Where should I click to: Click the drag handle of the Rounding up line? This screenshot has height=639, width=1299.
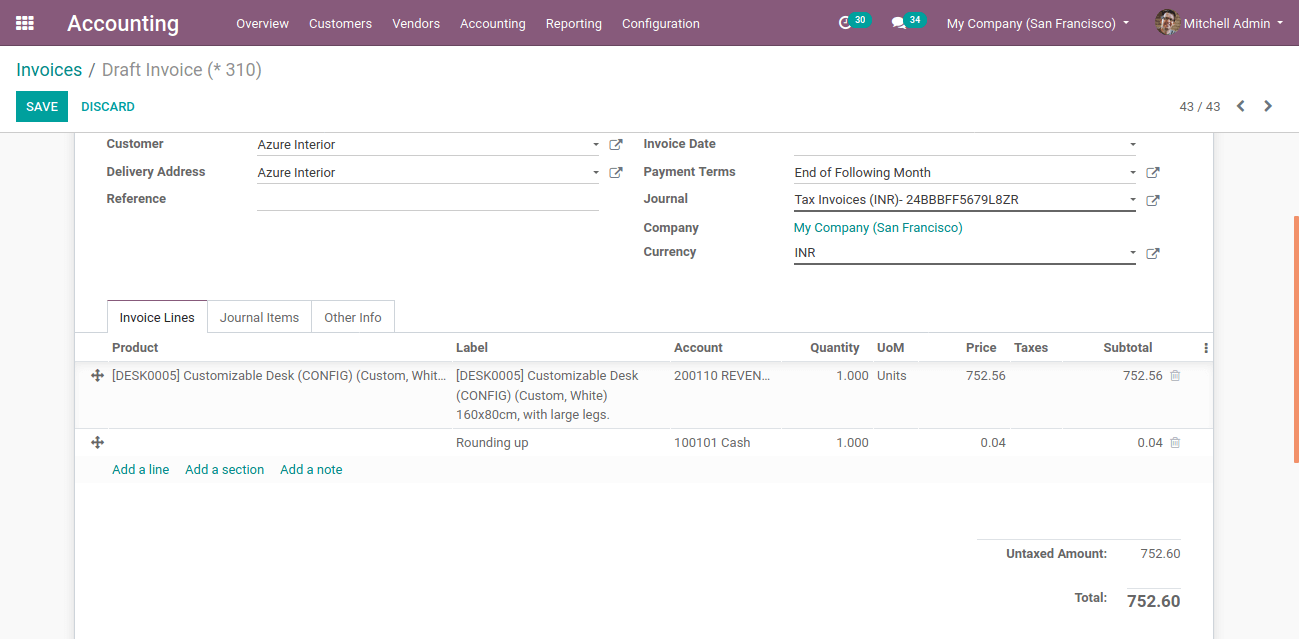97,443
